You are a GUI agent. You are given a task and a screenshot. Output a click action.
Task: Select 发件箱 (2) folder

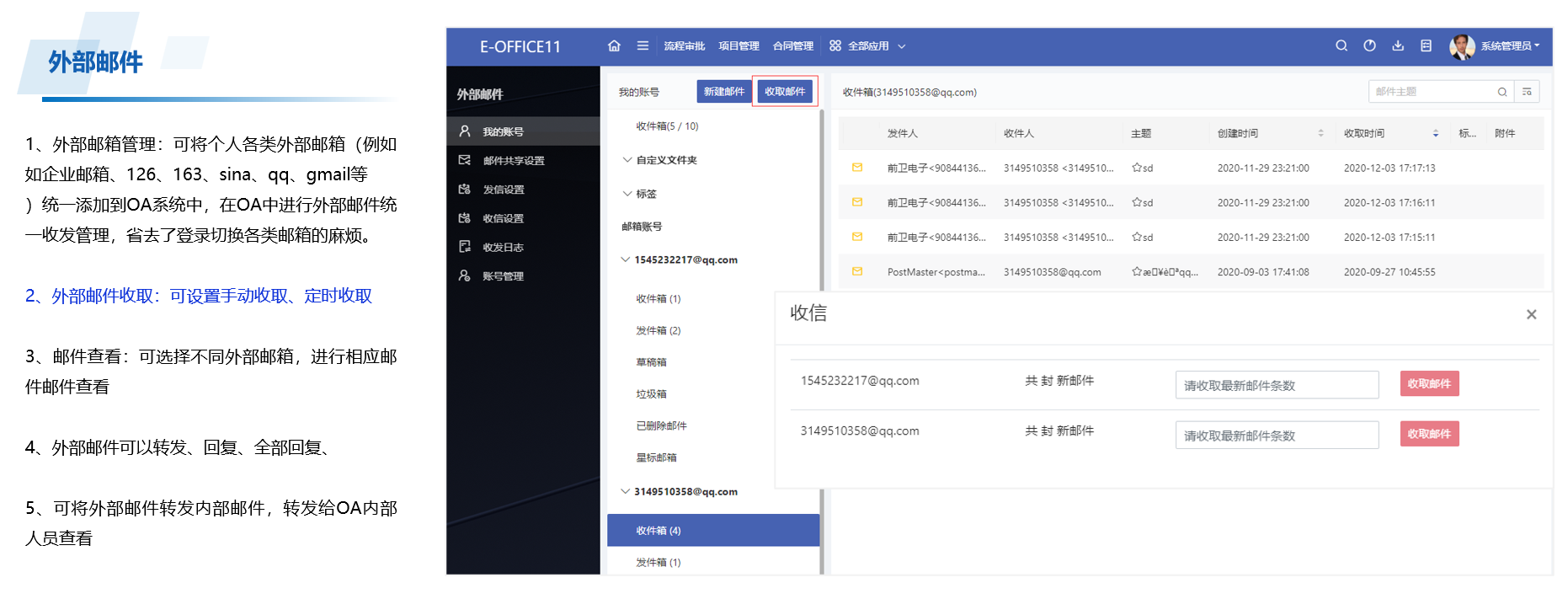[659, 331]
